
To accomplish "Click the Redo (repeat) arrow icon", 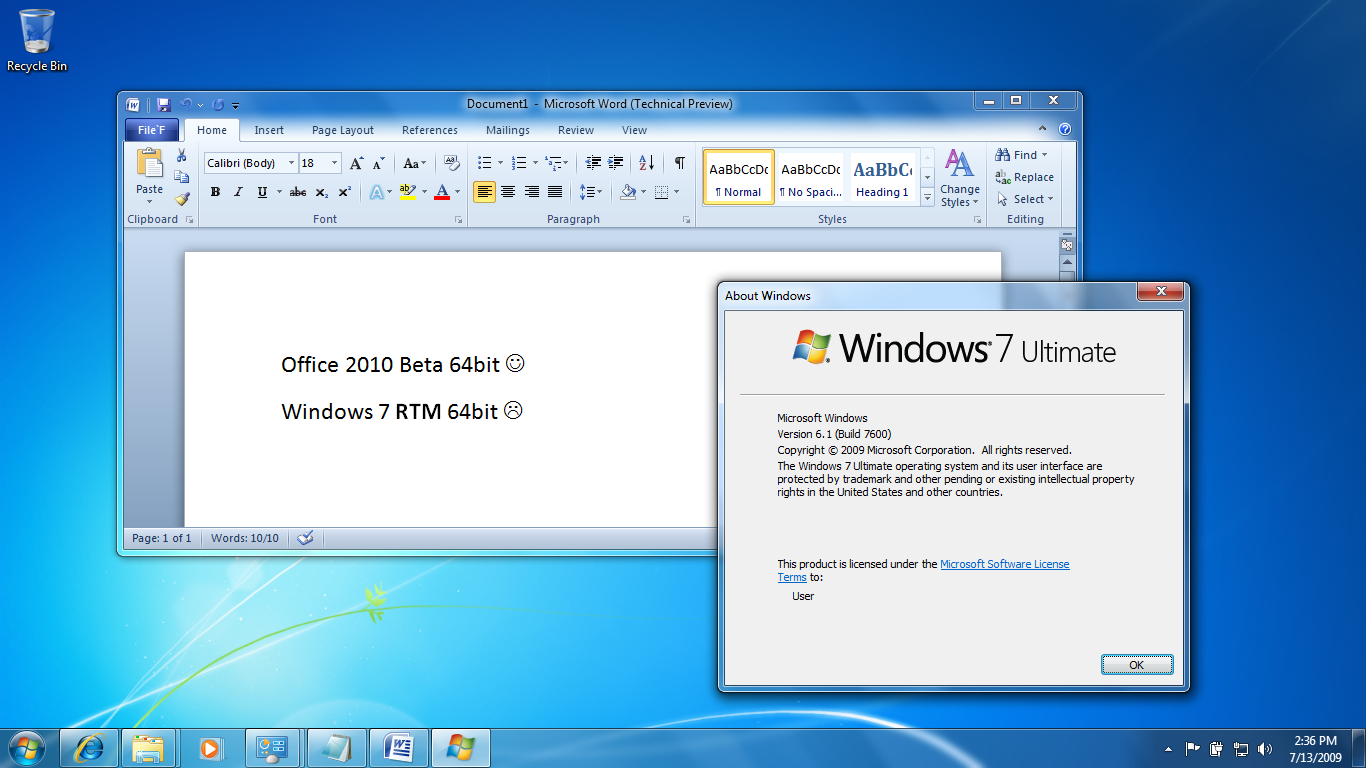I will pos(218,104).
